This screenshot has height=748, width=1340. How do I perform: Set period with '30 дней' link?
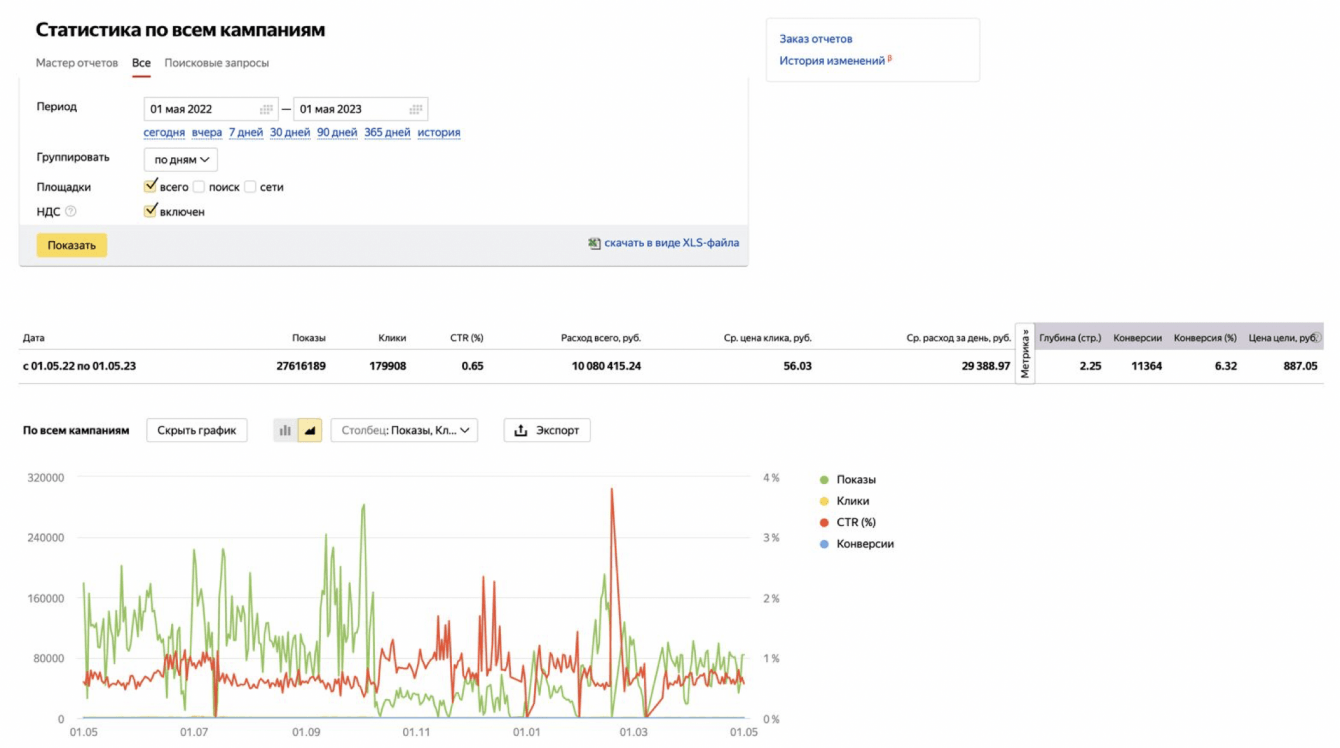pos(290,132)
